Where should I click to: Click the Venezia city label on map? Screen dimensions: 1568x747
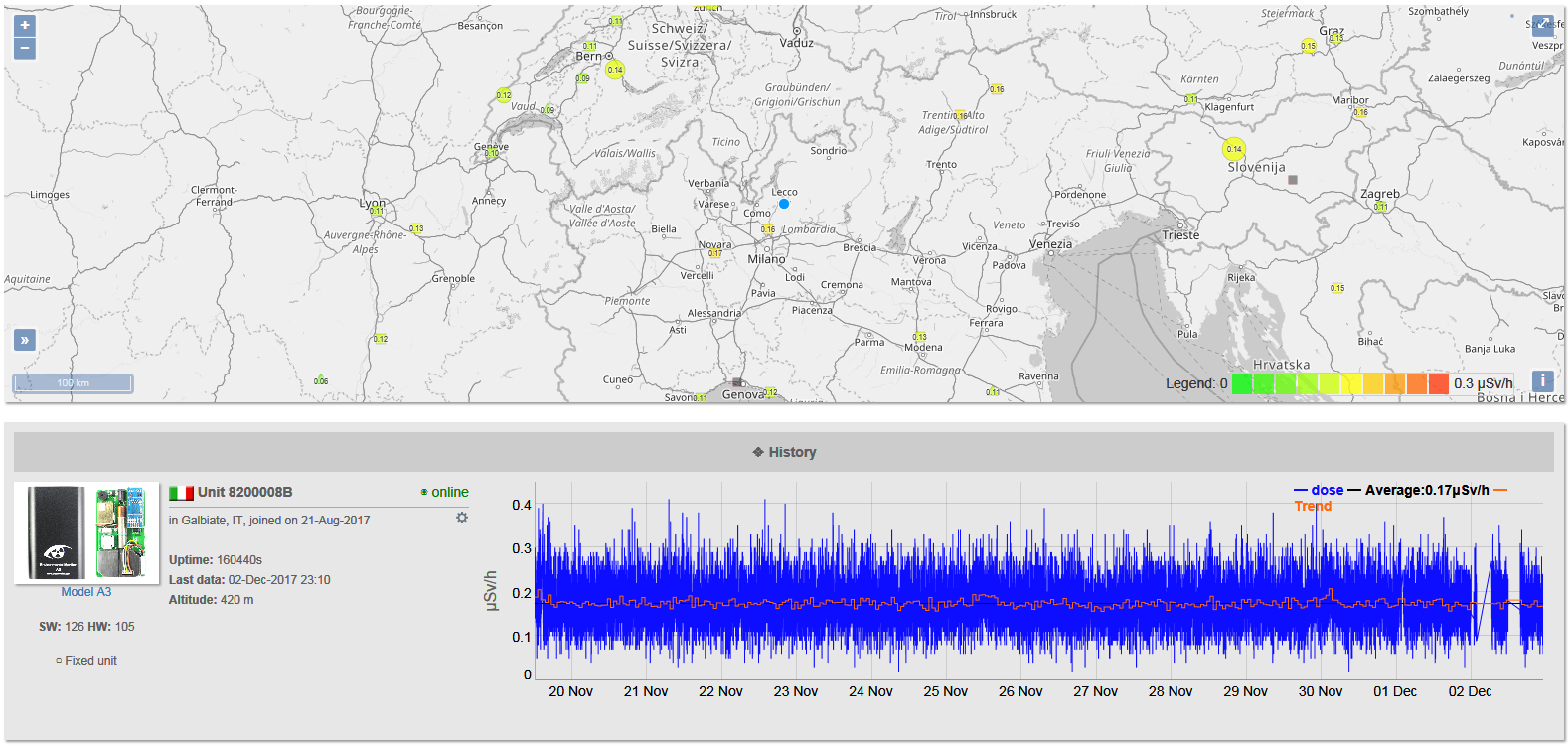click(1050, 244)
